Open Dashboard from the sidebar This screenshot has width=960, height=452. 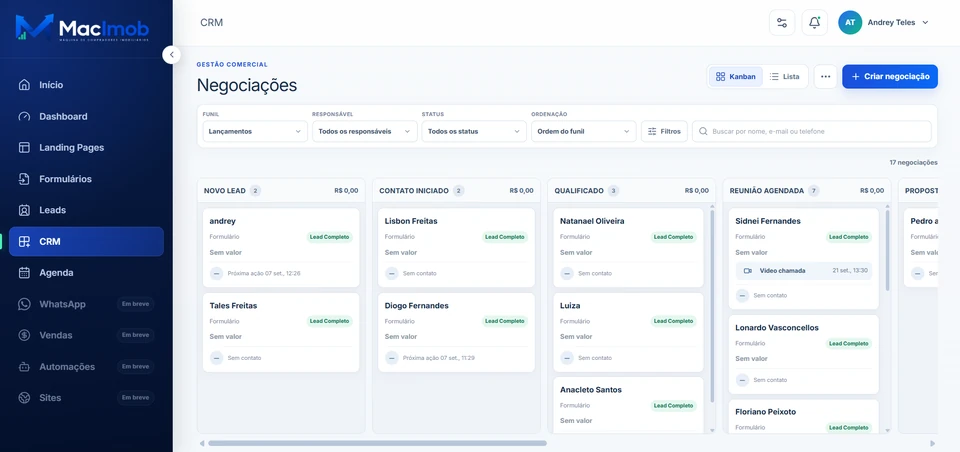[86, 116]
